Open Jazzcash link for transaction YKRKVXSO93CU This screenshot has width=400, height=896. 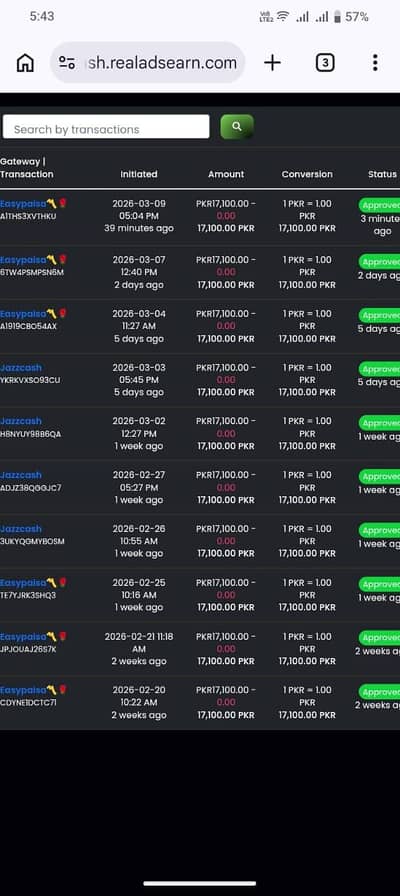coord(21,367)
